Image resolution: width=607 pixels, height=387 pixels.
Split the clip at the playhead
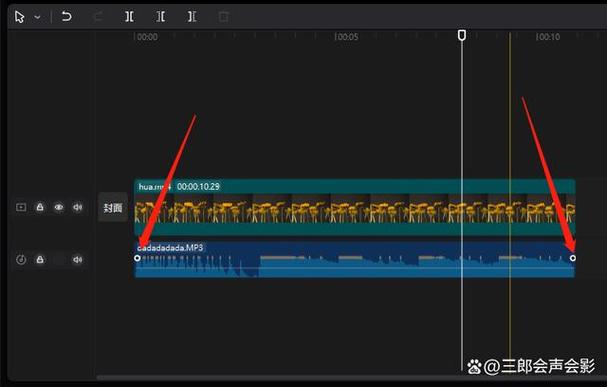pyautogui.click(x=129, y=17)
